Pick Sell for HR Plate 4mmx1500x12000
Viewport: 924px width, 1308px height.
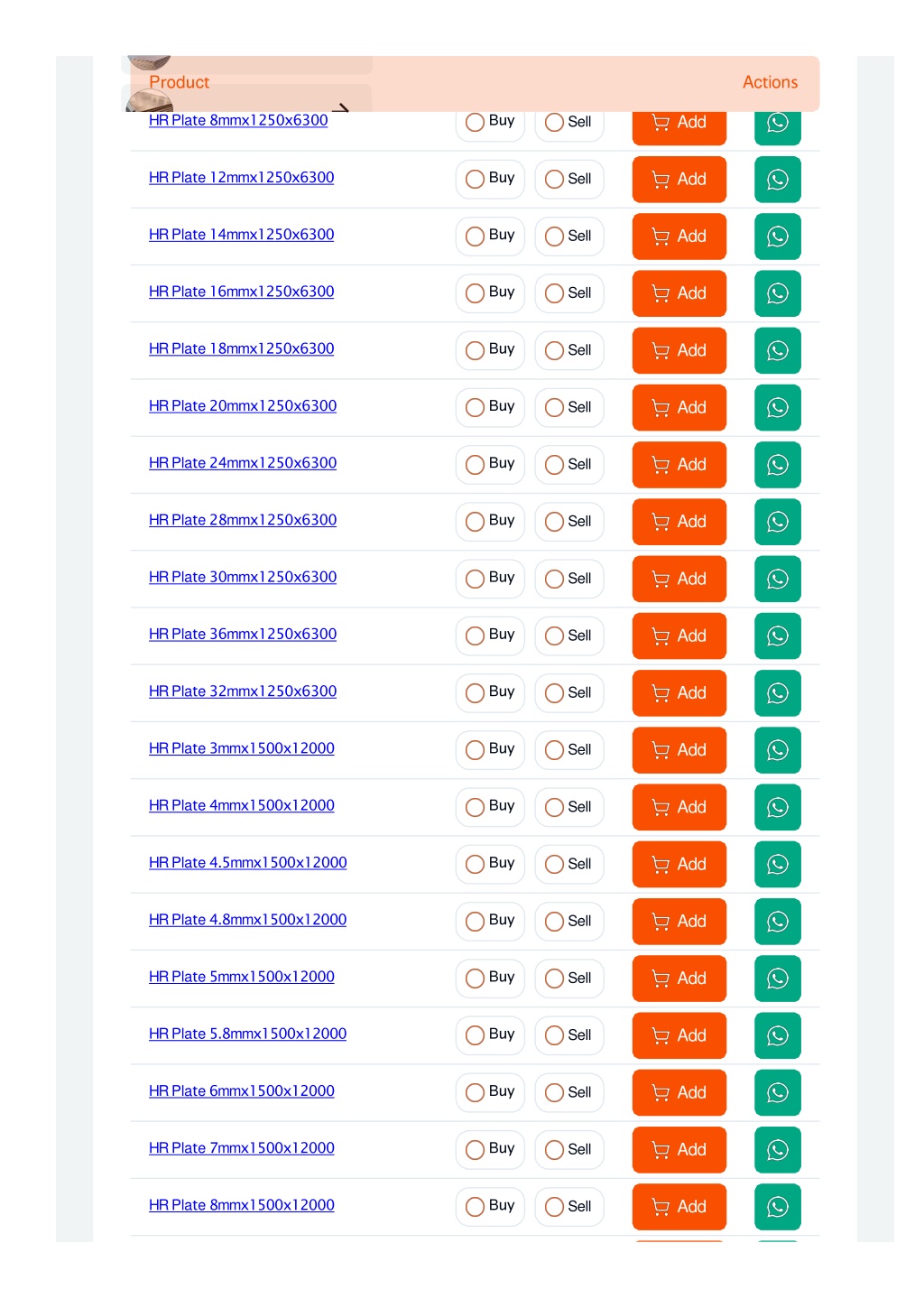click(569, 807)
